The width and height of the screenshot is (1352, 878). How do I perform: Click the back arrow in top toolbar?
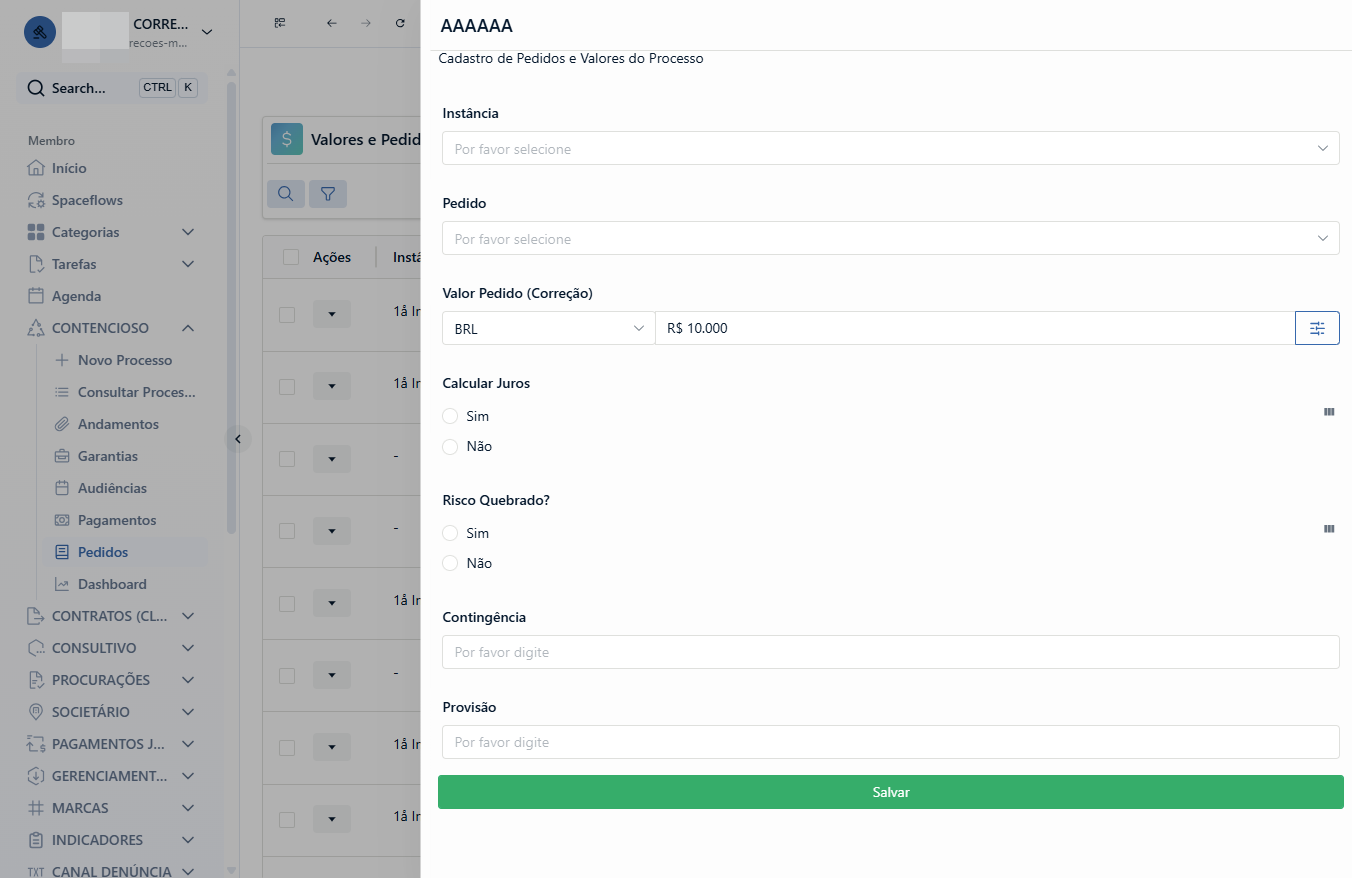click(x=332, y=23)
